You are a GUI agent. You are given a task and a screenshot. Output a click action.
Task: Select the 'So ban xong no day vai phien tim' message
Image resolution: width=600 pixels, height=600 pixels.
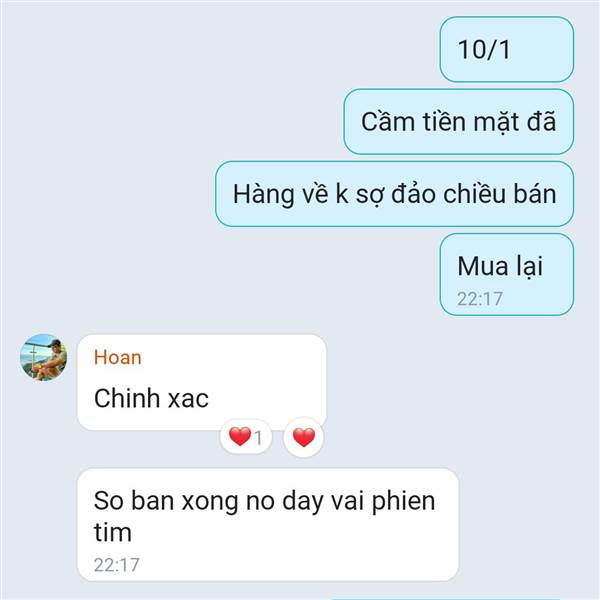click(268, 524)
